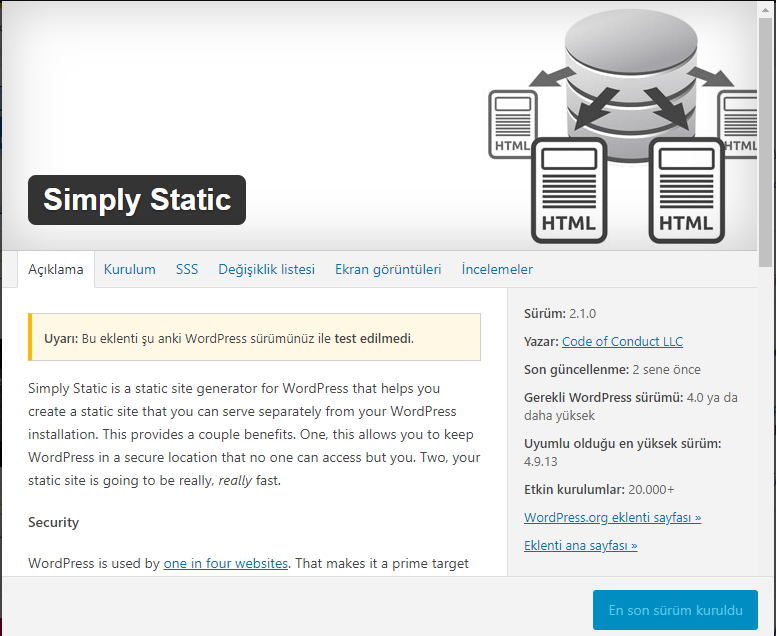The height and width of the screenshot is (636, 776).
Task: Open the SSS tab
Action: pyautogui.click(x=187, y=269)
